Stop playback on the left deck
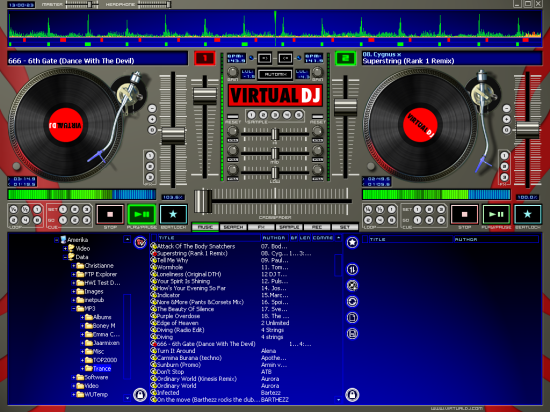Image resolution: width=550 pixels, height=412 pixels. [x=110, y=214]
